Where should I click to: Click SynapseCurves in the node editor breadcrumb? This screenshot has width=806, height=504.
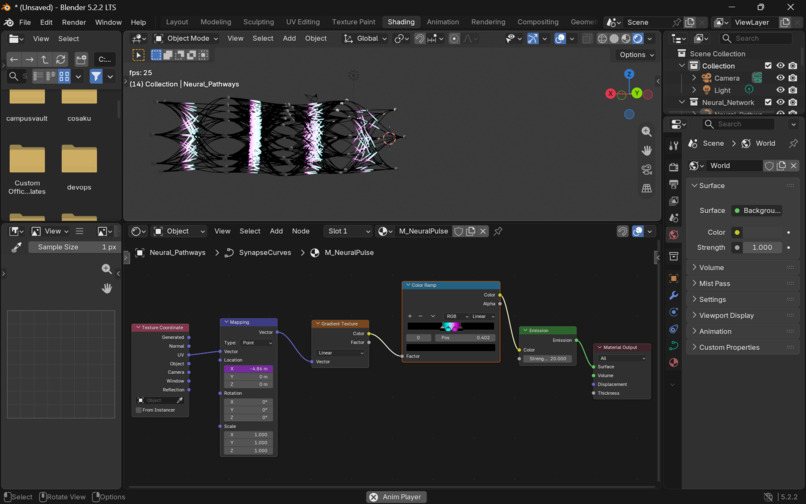point(265,253)
